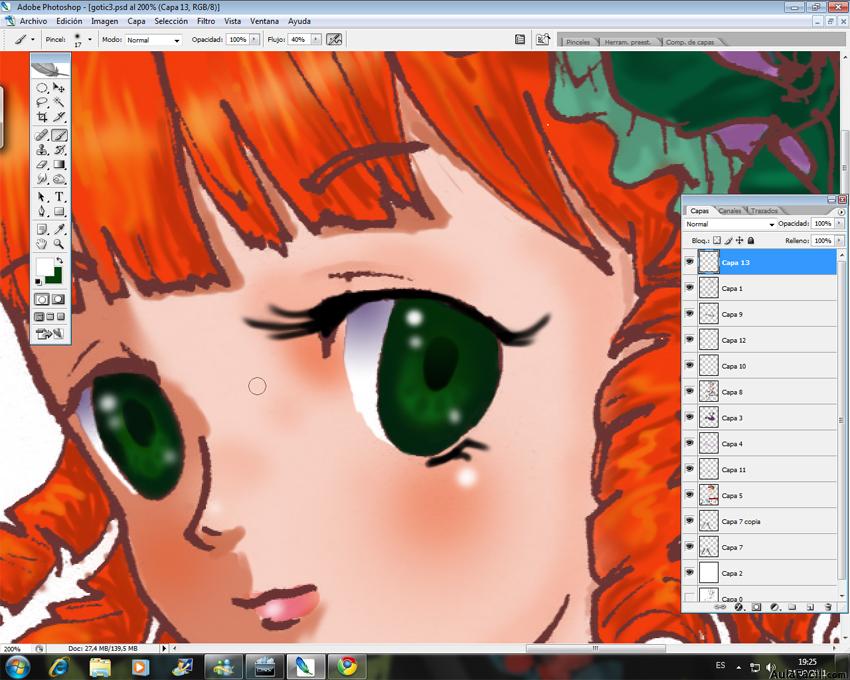The height and width of the screenshot is (680, 850).
Task: Hide the Capa 13 layer
Action: pyautogui.click(x=690, y=262)
